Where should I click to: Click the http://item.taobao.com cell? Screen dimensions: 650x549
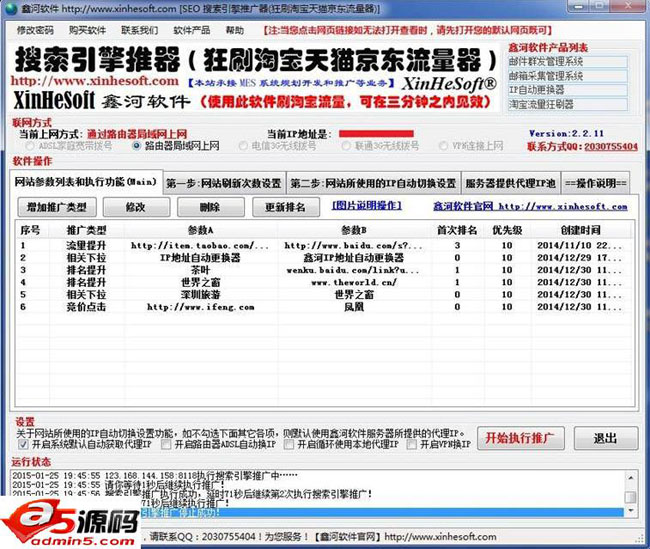(200, 245)
